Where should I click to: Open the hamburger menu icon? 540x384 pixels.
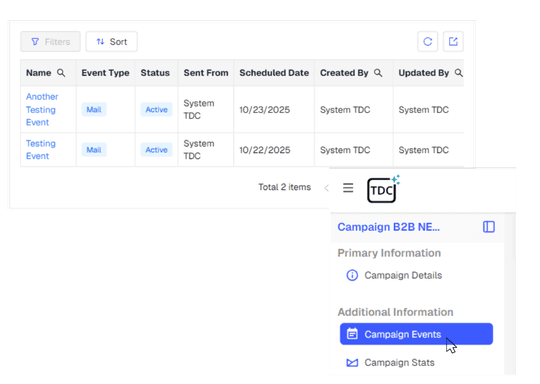348,188
